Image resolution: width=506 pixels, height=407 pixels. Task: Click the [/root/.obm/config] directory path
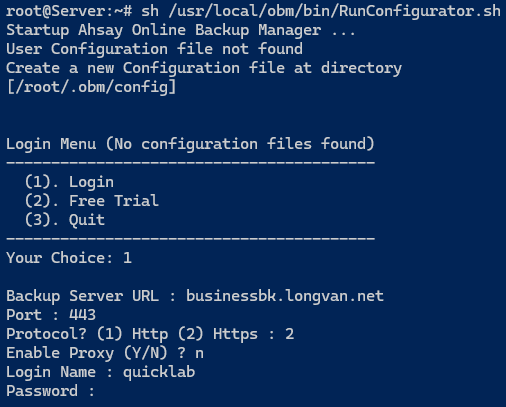point(91,87)
